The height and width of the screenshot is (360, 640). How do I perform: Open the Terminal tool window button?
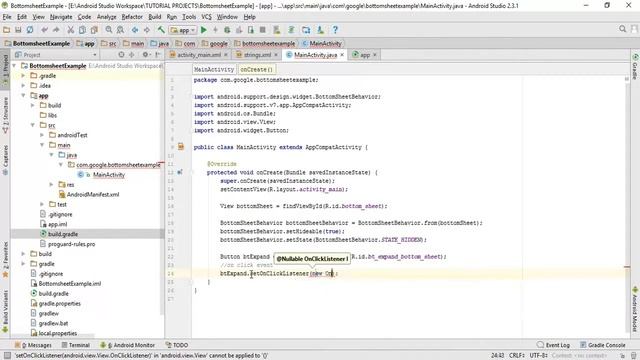coord(76,345)
